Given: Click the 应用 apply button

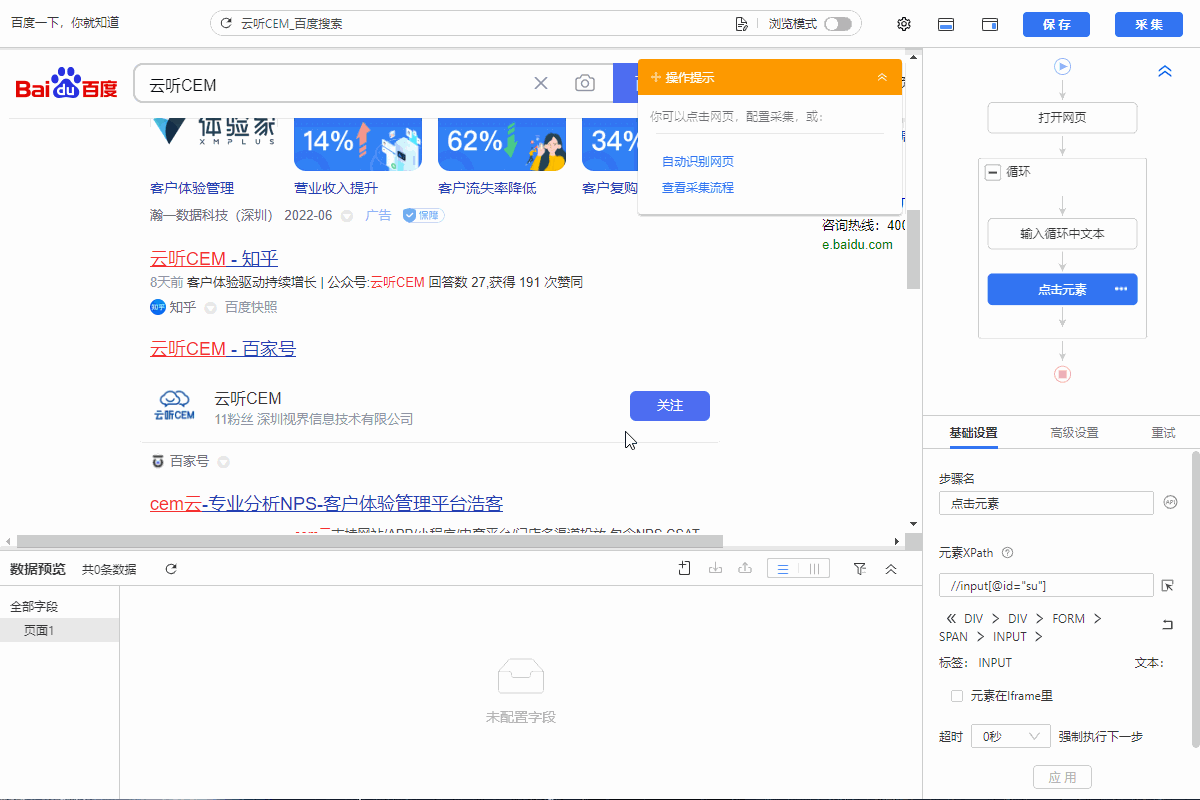Looking at the screenshot, I should [x=1062, y=777].
